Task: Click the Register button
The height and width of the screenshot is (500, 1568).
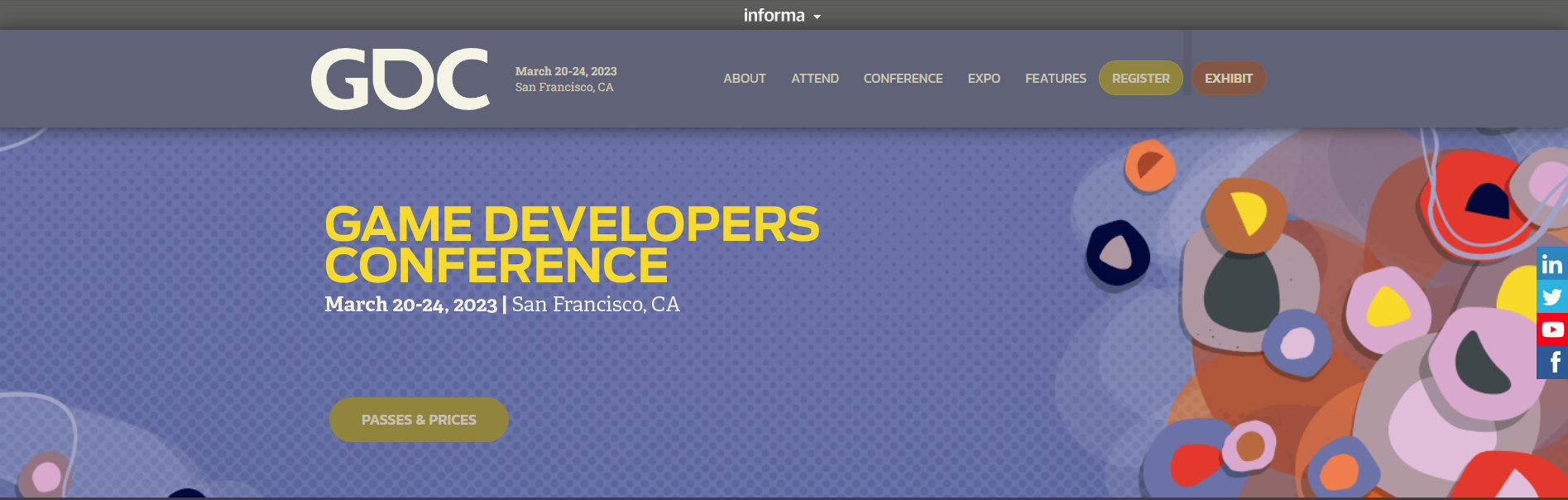Action: (1141, 78)
